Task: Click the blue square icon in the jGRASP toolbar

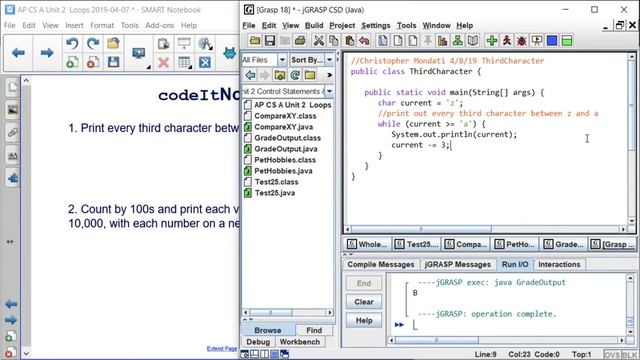Action: pos(552,40)
